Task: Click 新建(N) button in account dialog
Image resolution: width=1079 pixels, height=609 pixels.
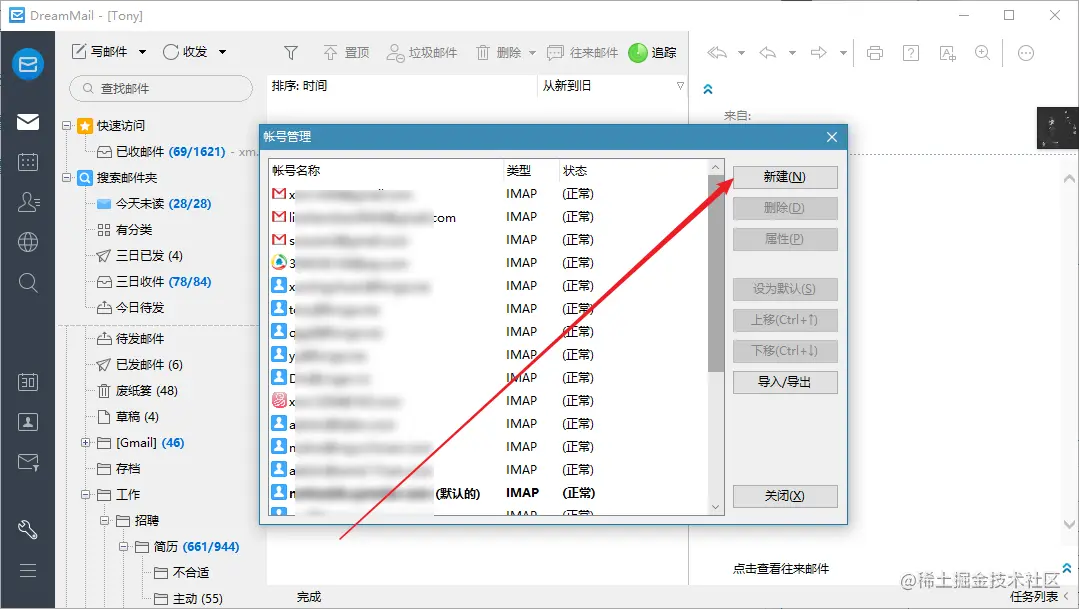Action: pos(785,177)
